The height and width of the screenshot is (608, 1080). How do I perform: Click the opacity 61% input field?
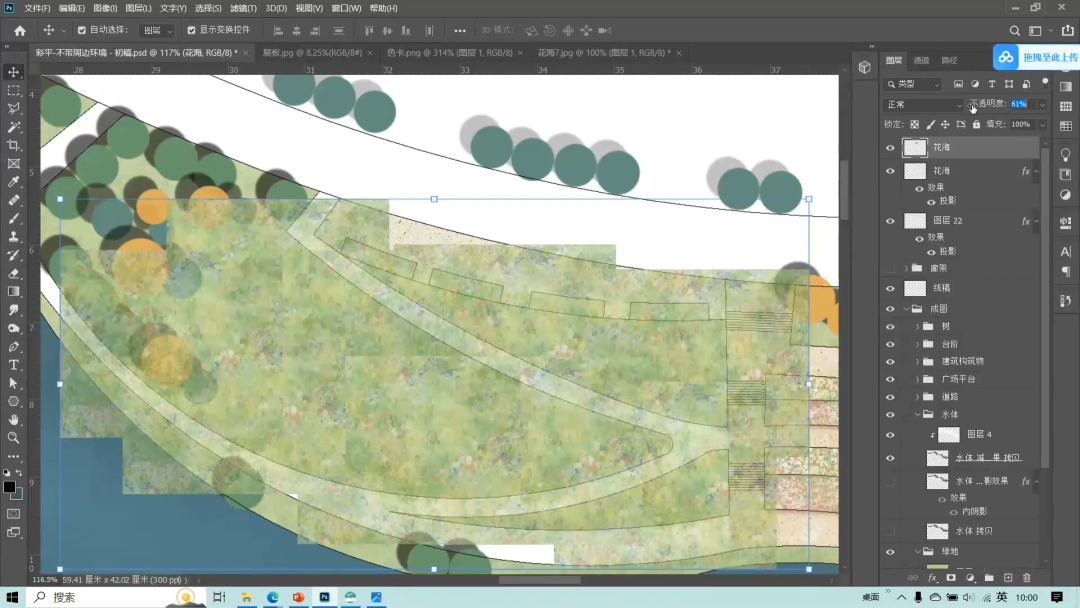pyautogui.click(x=1020, y=104)
